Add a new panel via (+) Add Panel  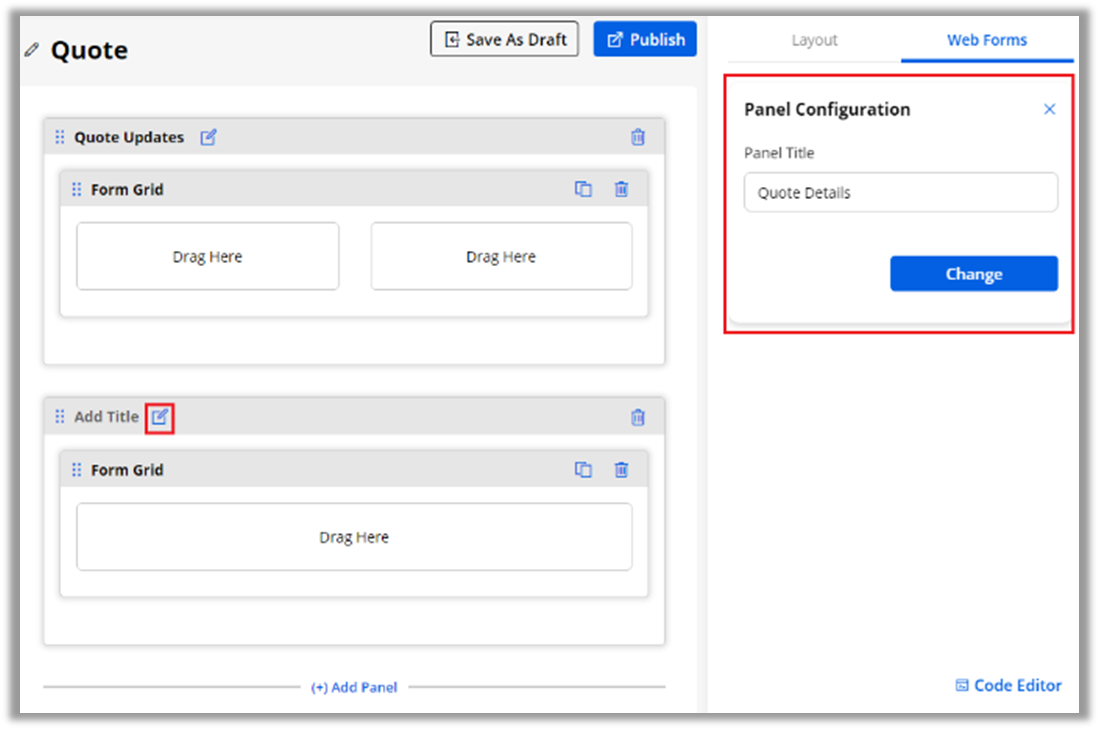pyautogui.click(x=354, y=687)
